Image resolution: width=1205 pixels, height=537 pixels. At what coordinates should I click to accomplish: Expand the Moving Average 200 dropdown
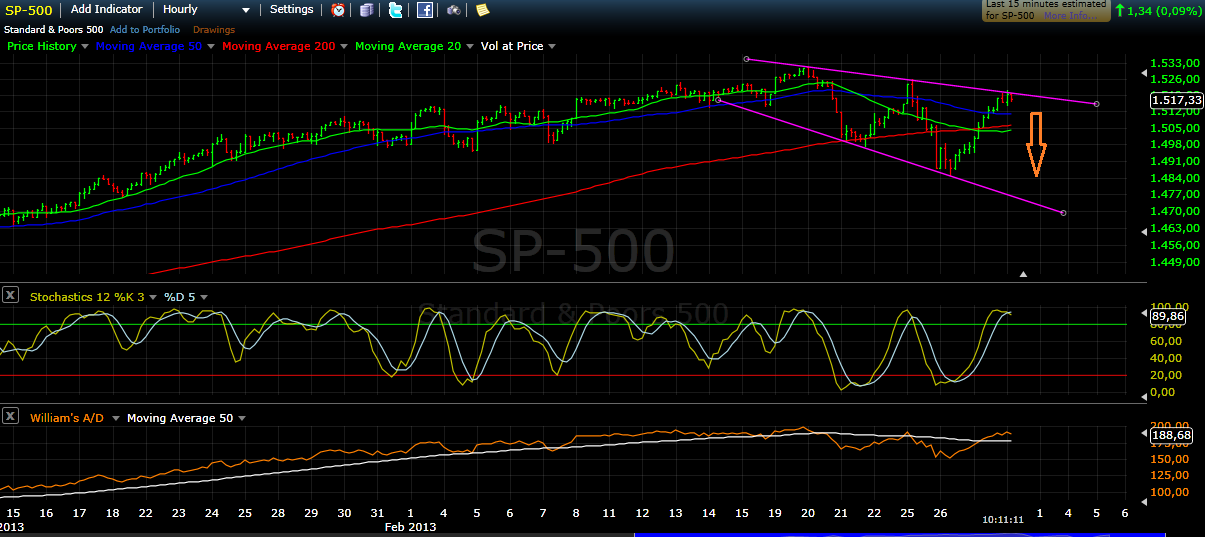tap(344, 46)
